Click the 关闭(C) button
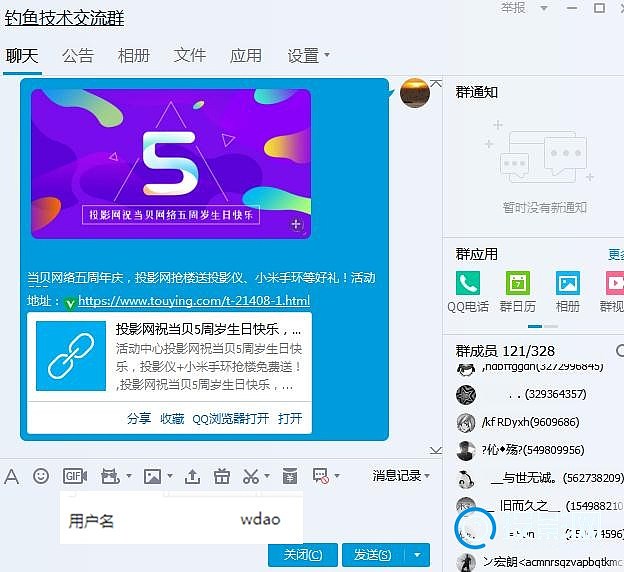 pos(303,554)
